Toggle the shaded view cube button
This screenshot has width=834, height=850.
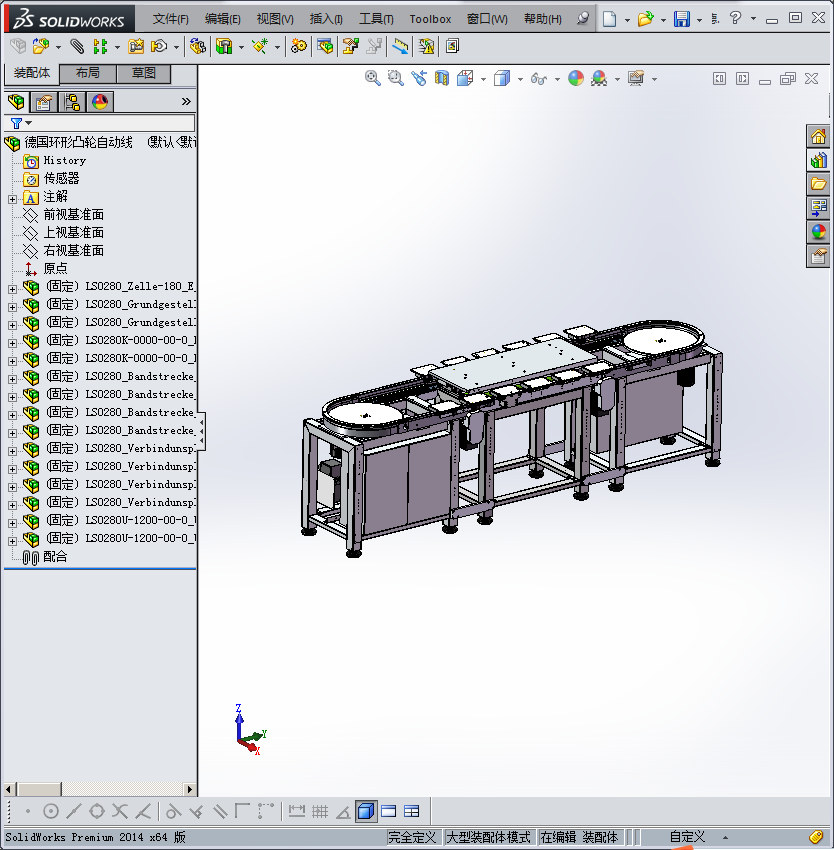[x=365, y=811]
